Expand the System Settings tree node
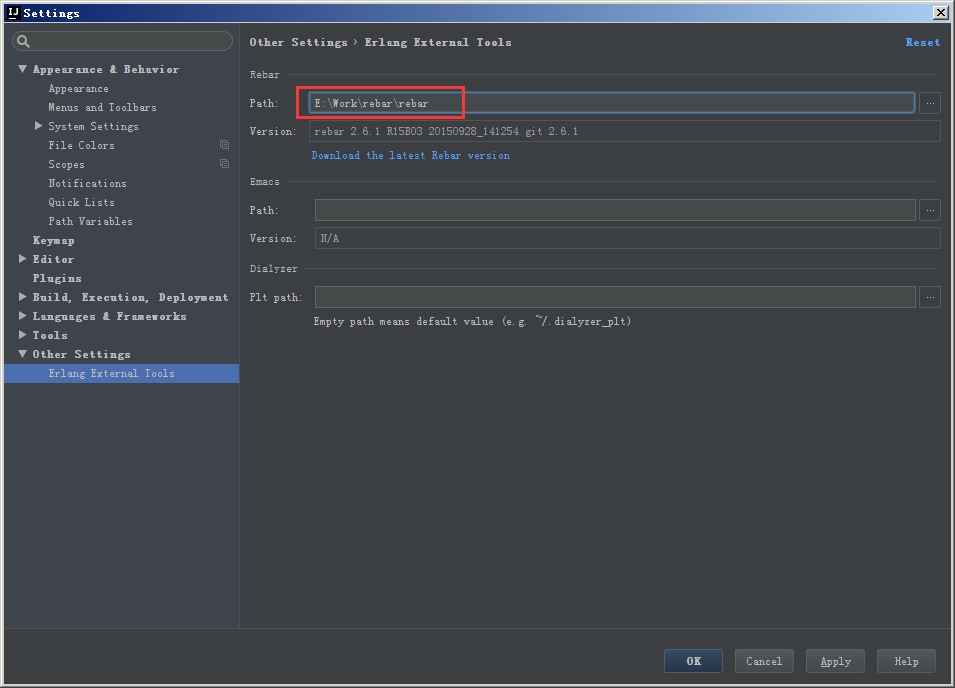This screenshot has height=688, width=955. (x=39, y=125)
